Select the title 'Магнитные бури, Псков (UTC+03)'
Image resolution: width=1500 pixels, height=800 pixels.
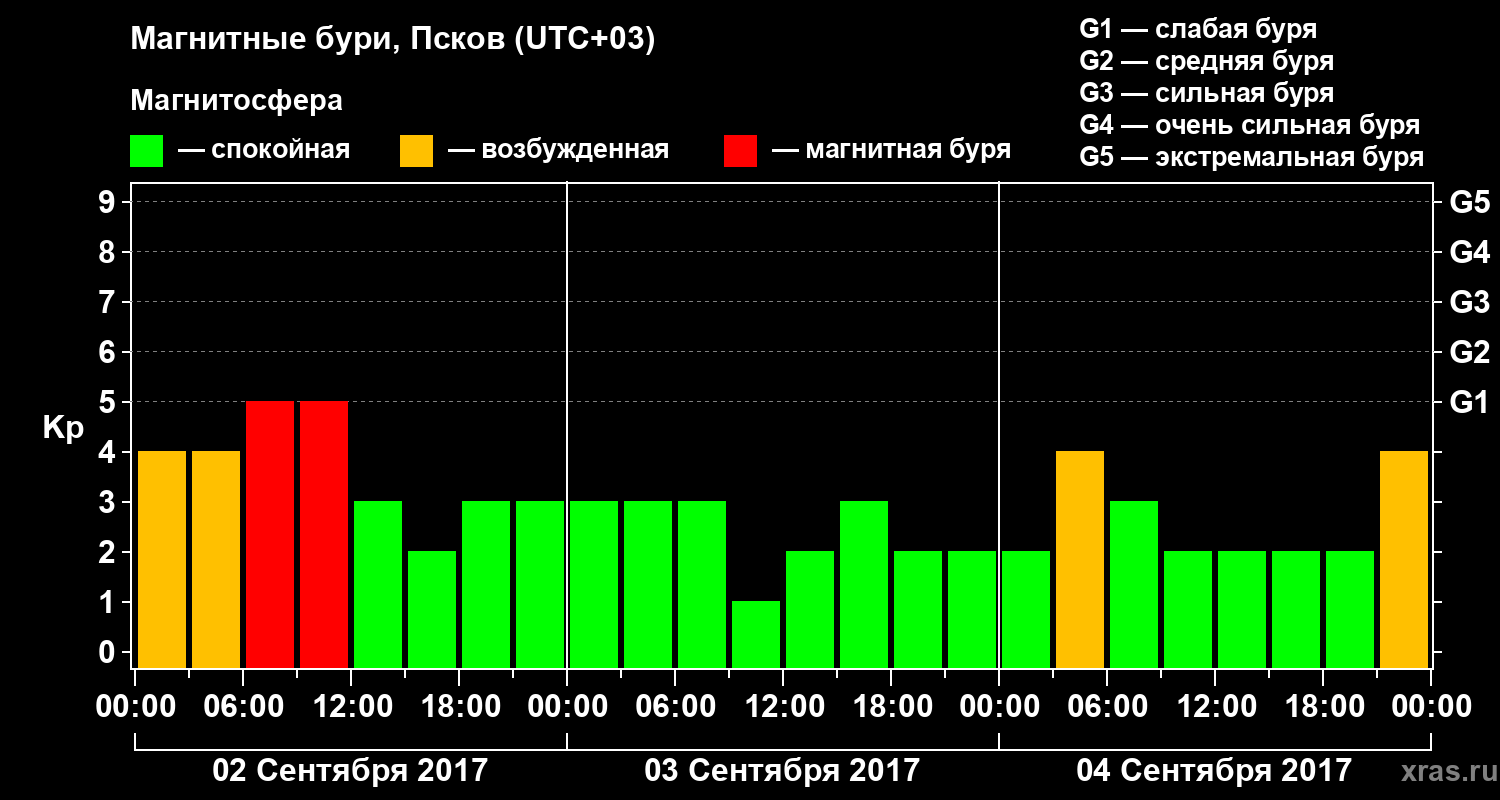(393, 40)
